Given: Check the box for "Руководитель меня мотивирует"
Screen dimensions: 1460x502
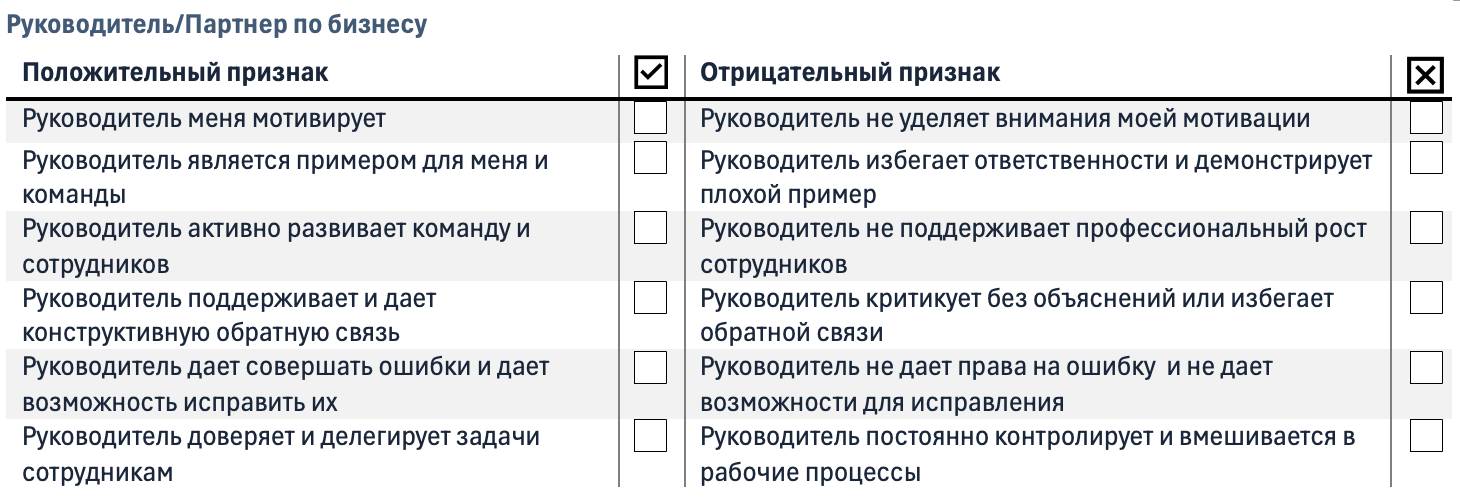Looking at the screenshot, I should click(x=650, y=118).
